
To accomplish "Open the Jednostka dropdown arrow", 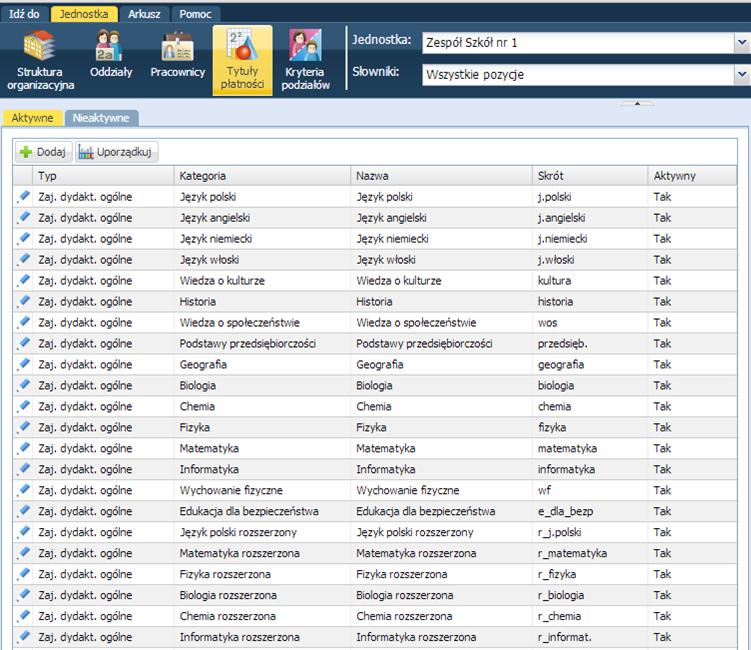I will pyautogui.click(x=741, y=43).
